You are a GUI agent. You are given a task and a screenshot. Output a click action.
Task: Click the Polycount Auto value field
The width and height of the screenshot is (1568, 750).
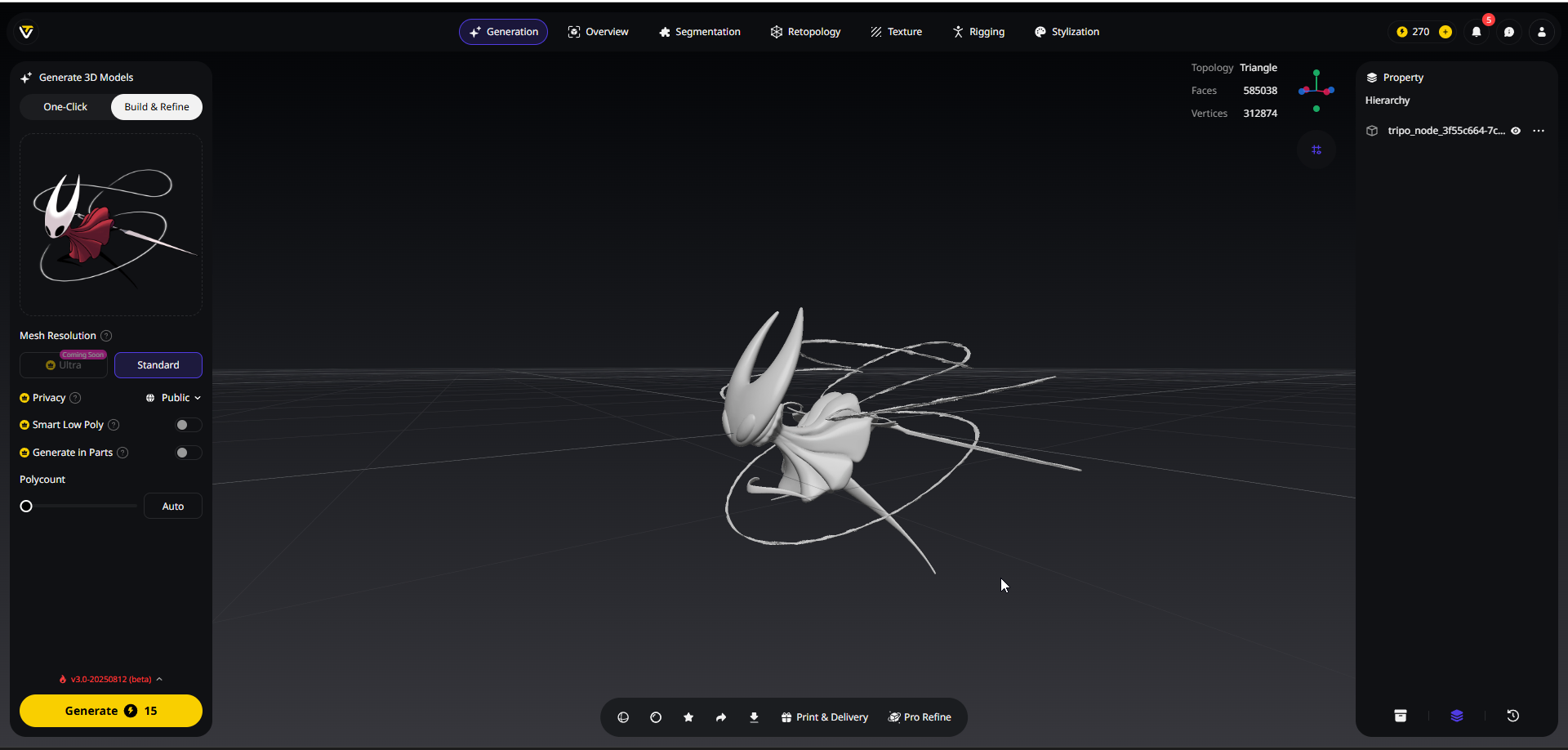pos(173,507)
